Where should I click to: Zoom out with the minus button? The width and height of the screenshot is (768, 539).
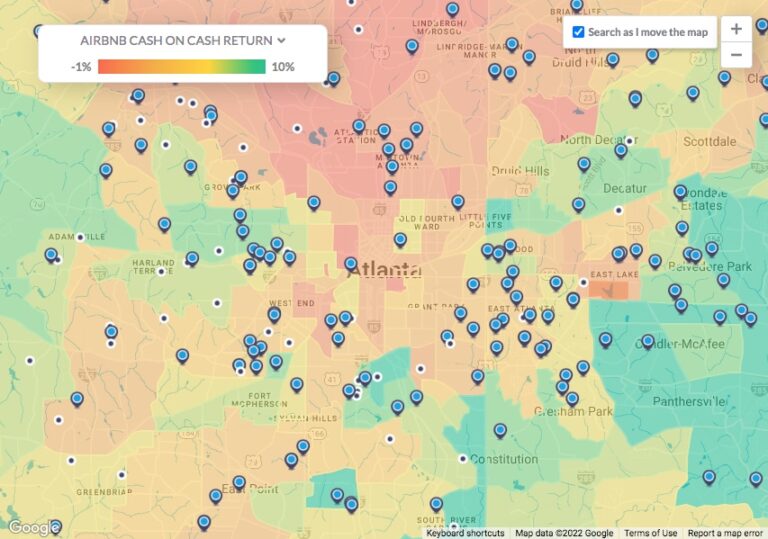click(736, 55)
